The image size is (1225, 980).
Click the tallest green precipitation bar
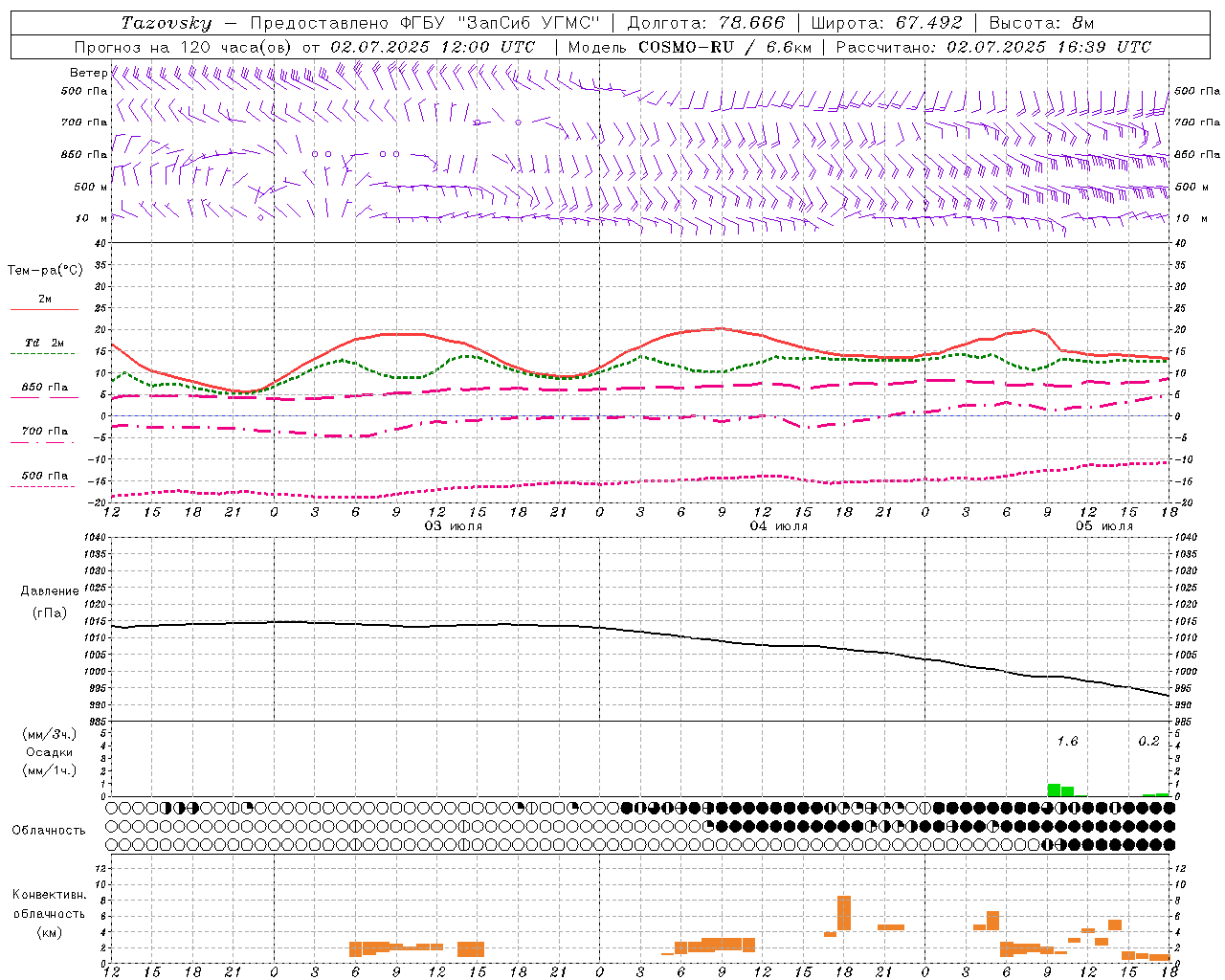pos(1054,791)
